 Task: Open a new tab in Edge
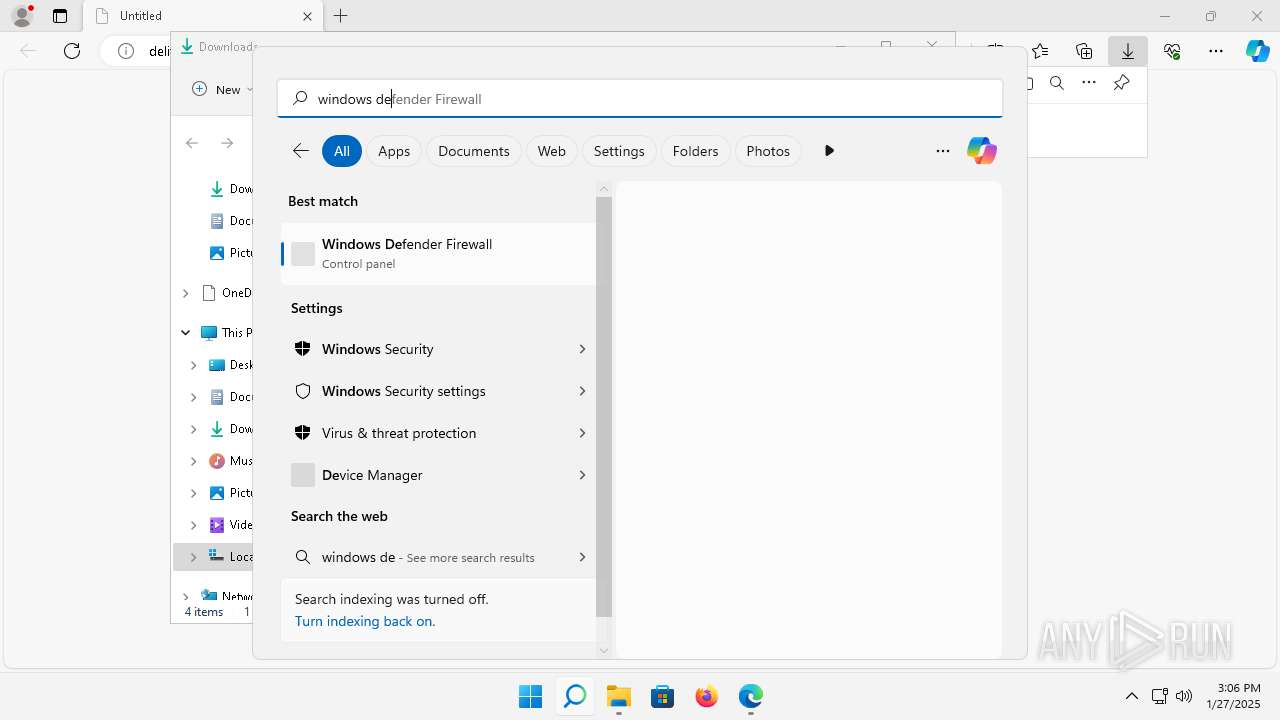tap(341, 16)
